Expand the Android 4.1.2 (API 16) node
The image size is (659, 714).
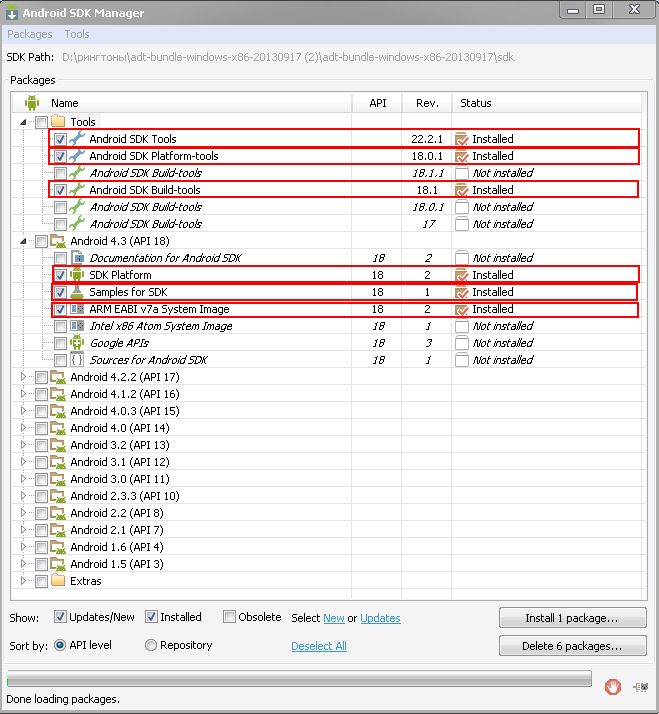23,394
